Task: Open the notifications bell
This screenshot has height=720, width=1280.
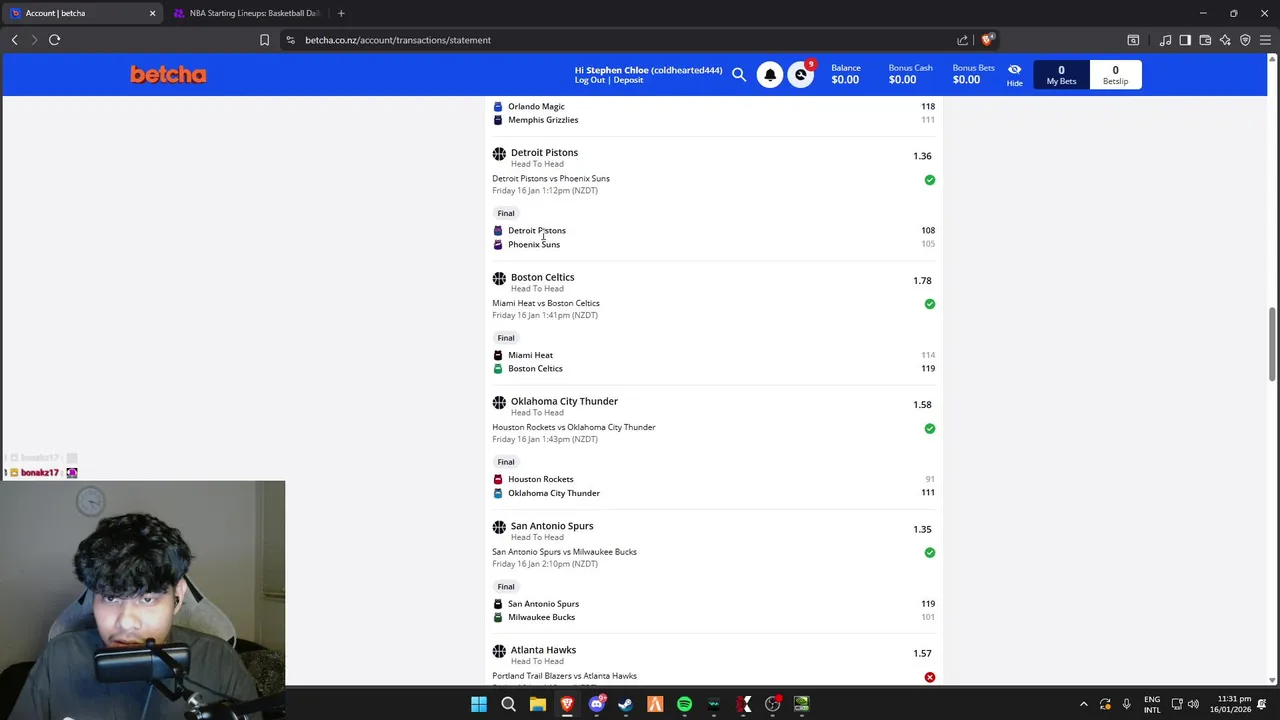Action: 770,75
